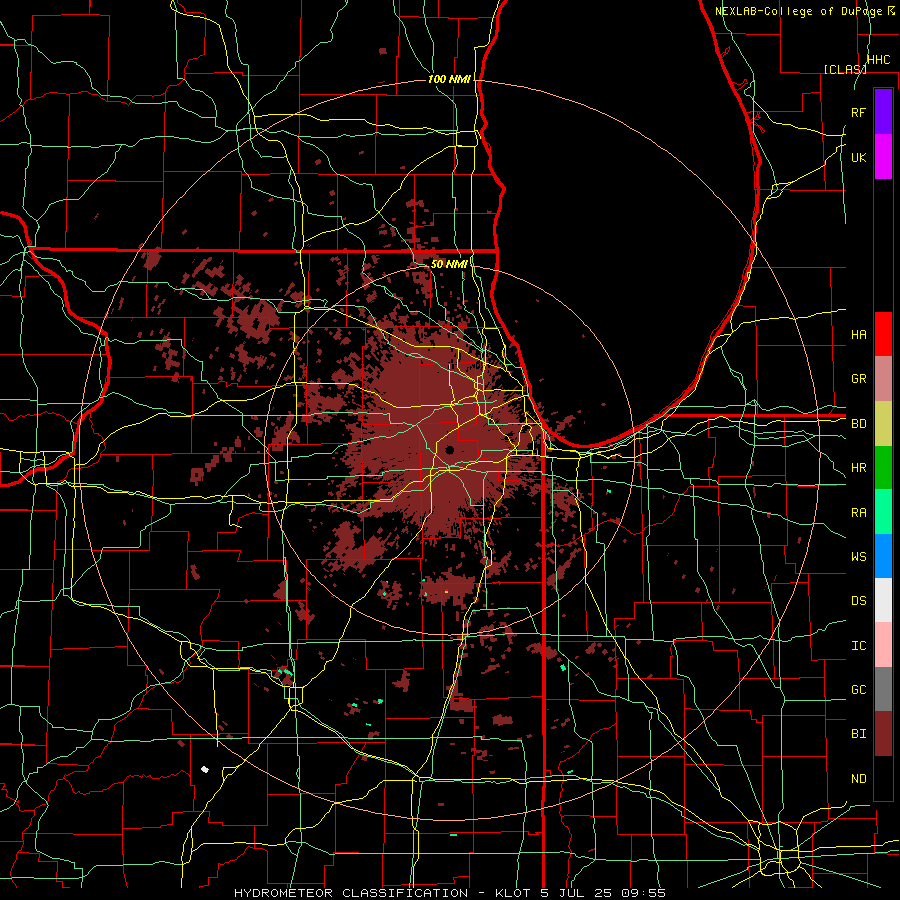Click the 'HA' legend label
The width and height of the screenshot is (900, 900).
tap(858, 334)
